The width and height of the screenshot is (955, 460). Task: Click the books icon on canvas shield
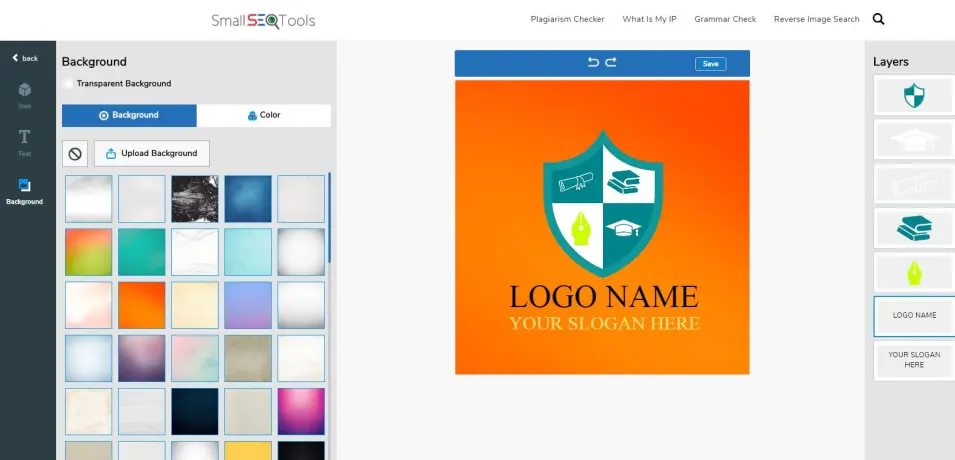(624, 182)
